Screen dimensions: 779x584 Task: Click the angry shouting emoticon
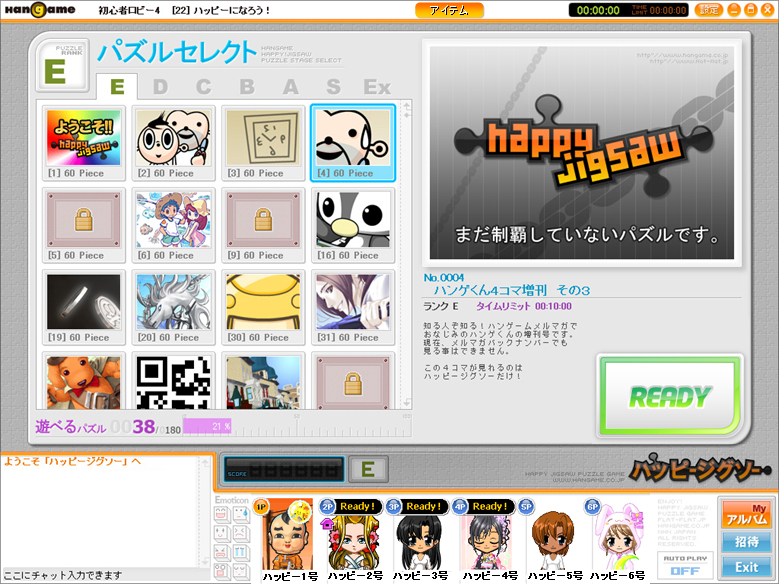(x=222, y=552)
